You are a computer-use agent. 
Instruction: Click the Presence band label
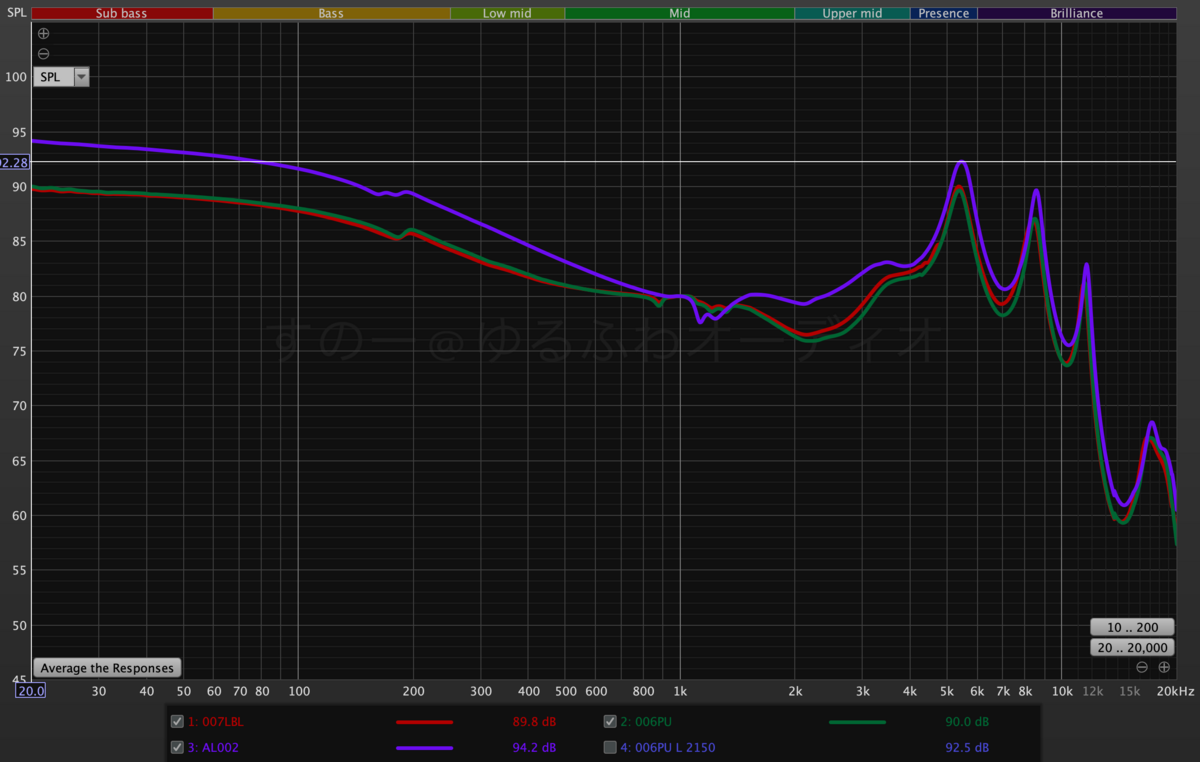point(944,13)
